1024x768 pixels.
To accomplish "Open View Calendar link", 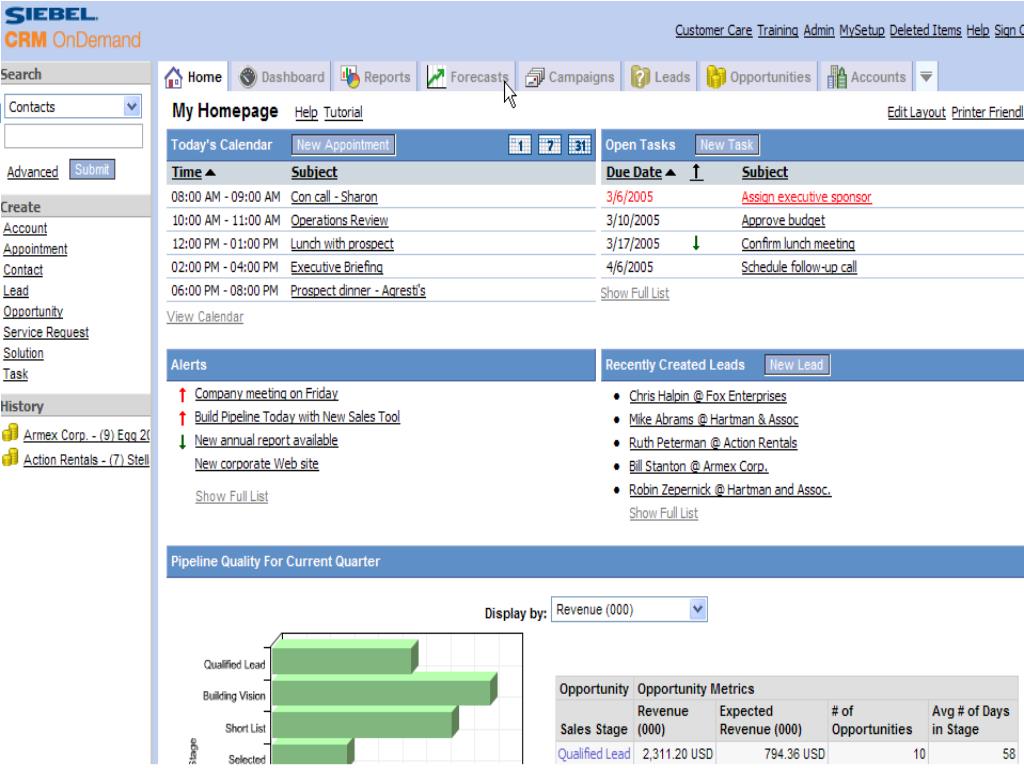I will point(205,317).
